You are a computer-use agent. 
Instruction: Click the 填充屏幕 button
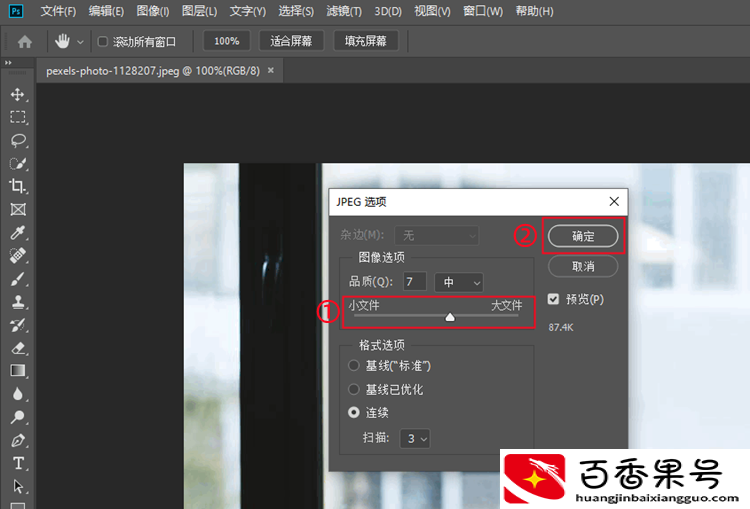(x=366, y=41)
